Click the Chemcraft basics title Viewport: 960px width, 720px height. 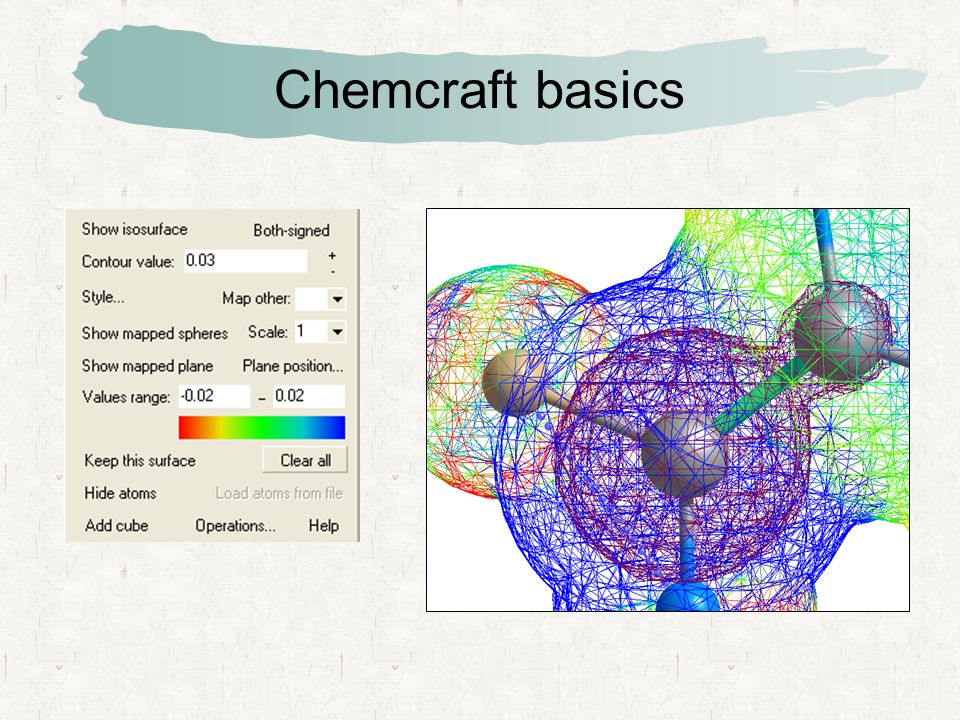click(479, 89)
